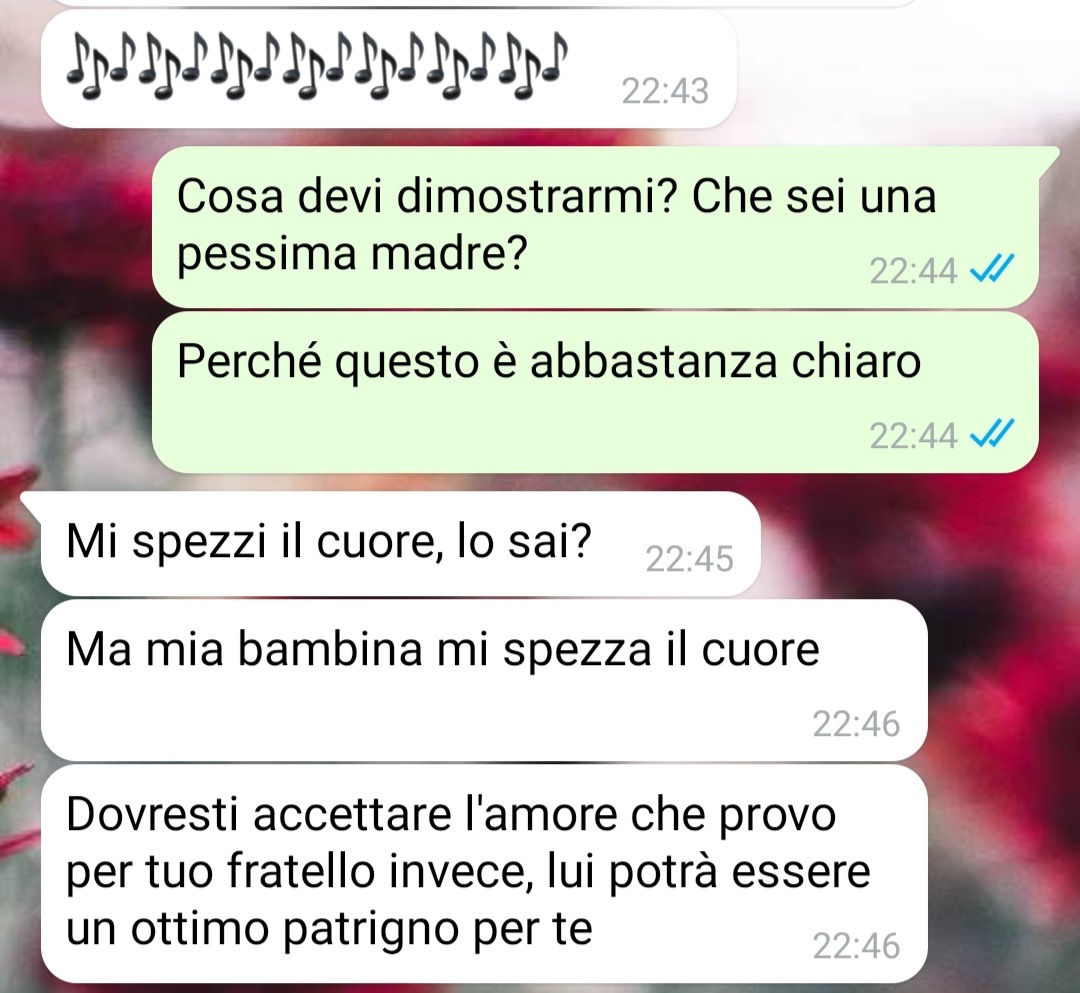Viewport: 1080px width, 993px height.
Task: Select the "Perché questo è abbastanza chiaro" message
Action: 595,392
